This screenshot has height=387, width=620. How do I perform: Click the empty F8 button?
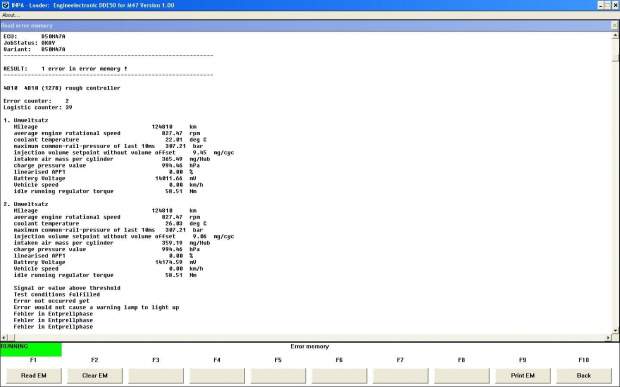[461, 376]
